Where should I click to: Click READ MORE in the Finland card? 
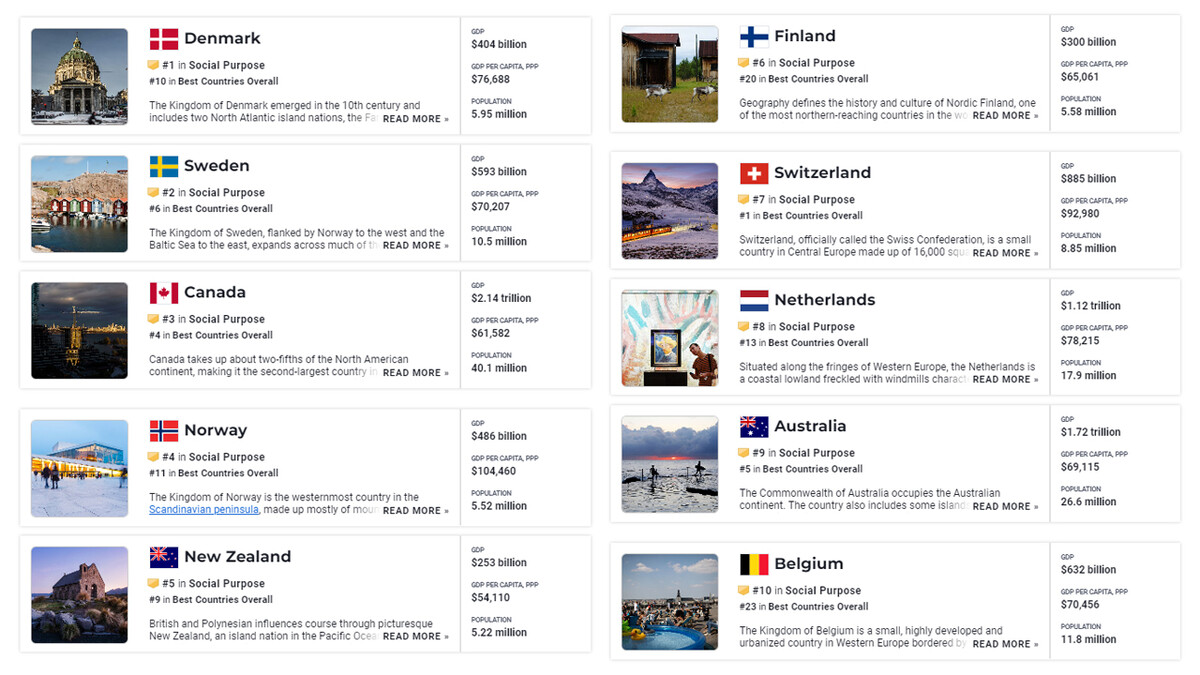pyautogui.click(x=1005, y=116)
